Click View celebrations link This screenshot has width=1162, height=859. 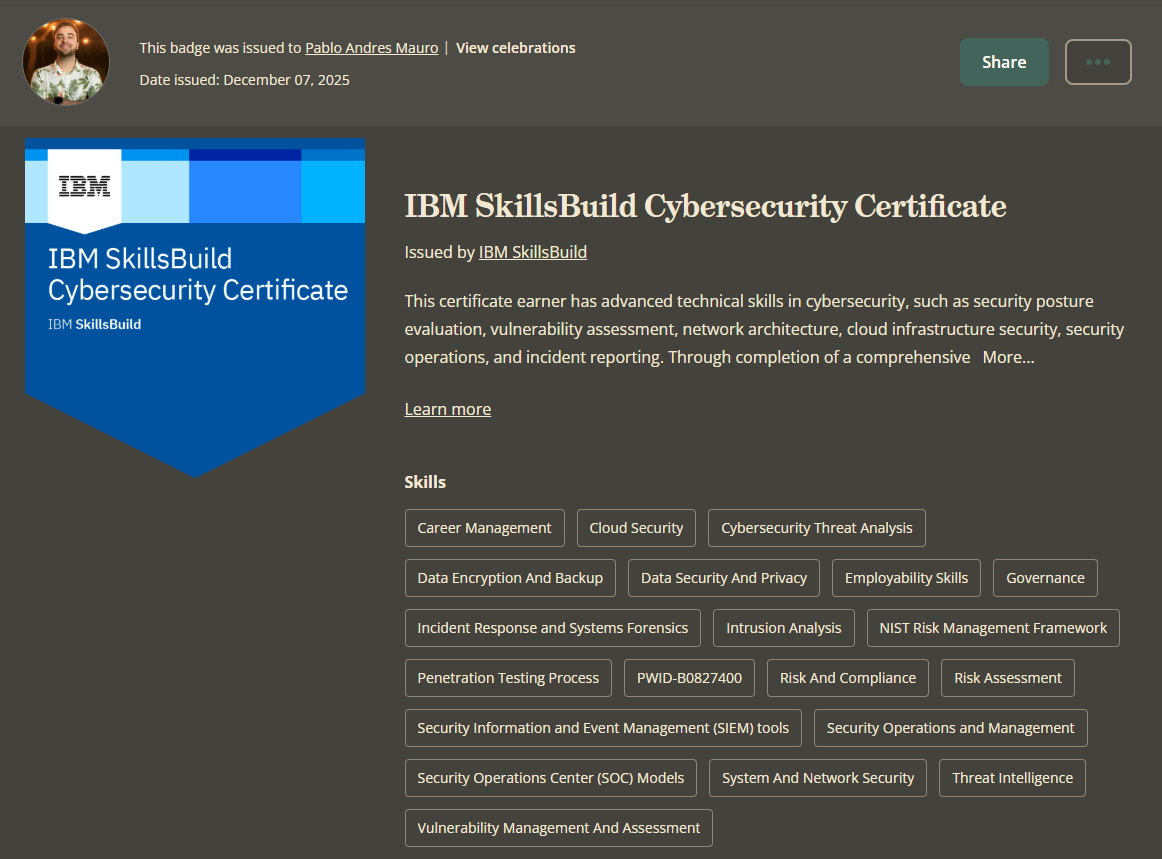(x=515, y=48)
